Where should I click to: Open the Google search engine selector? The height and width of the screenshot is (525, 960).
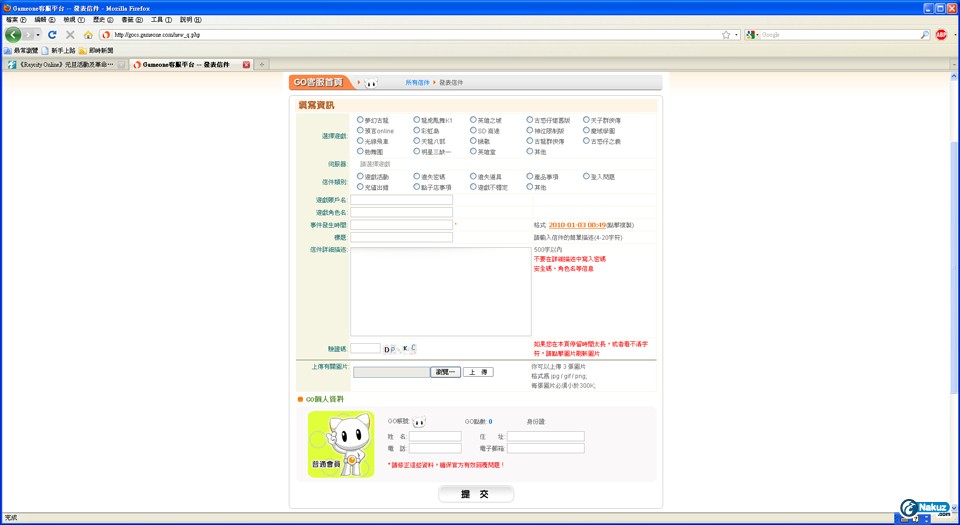[x=752, y=35]
